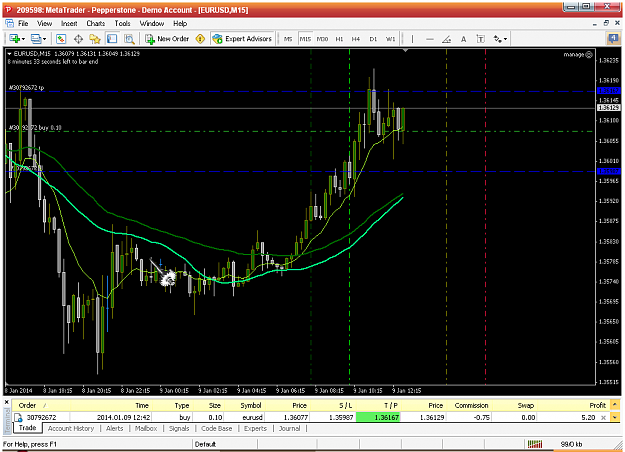This screenshot has width=625, height=452.
Task: Switch to the Alerts tab
Action: click(x=114, y=428)
